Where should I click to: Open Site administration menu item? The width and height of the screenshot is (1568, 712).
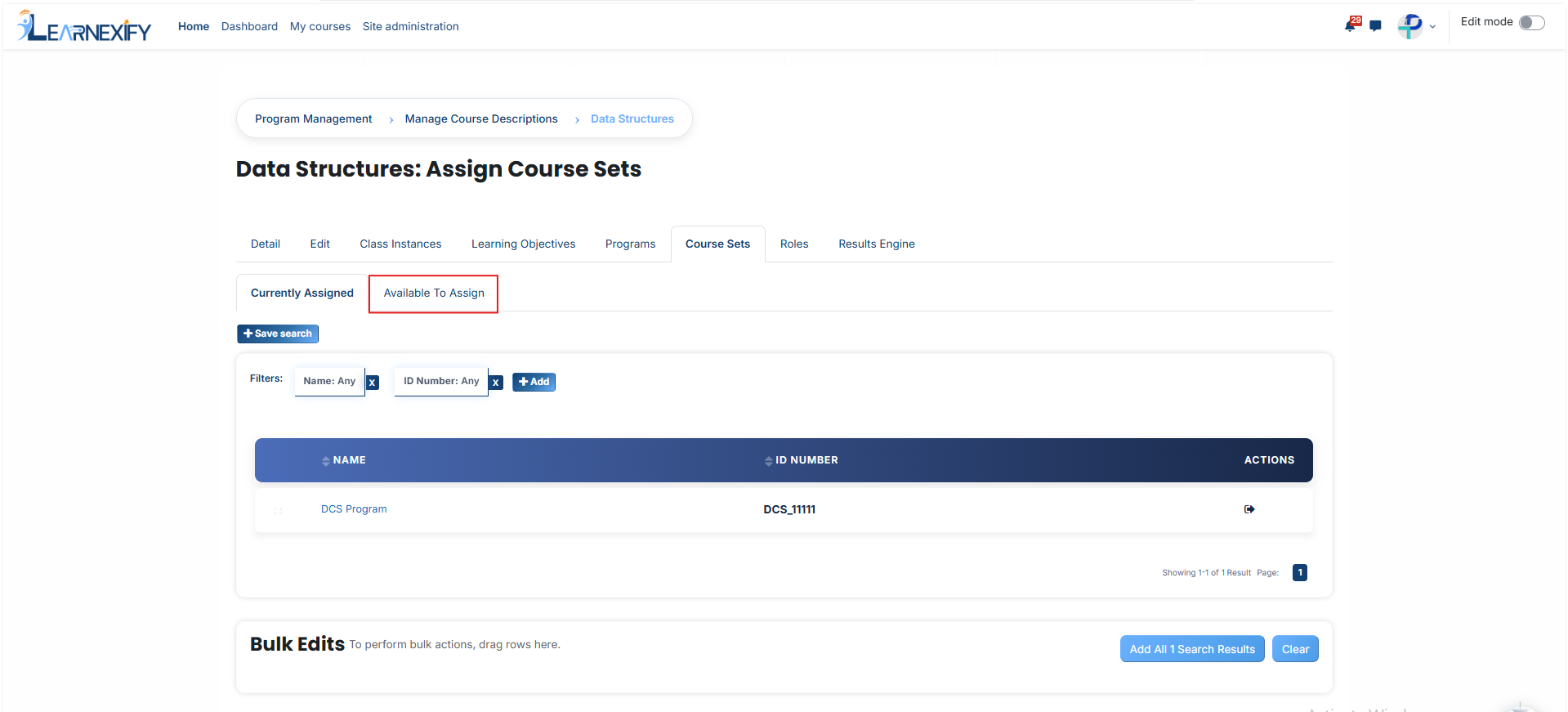(411, 26)
